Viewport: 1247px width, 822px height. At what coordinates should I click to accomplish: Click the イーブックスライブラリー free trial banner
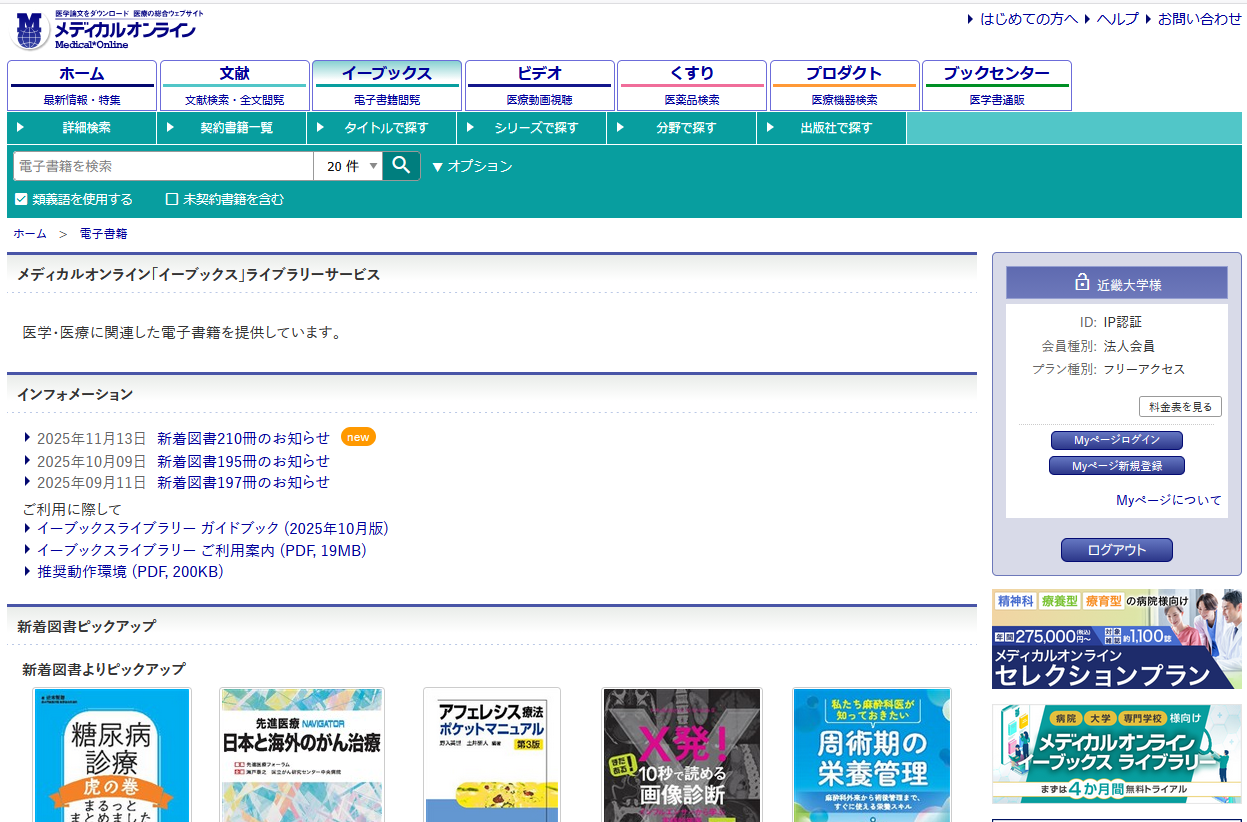(1116, 753)
